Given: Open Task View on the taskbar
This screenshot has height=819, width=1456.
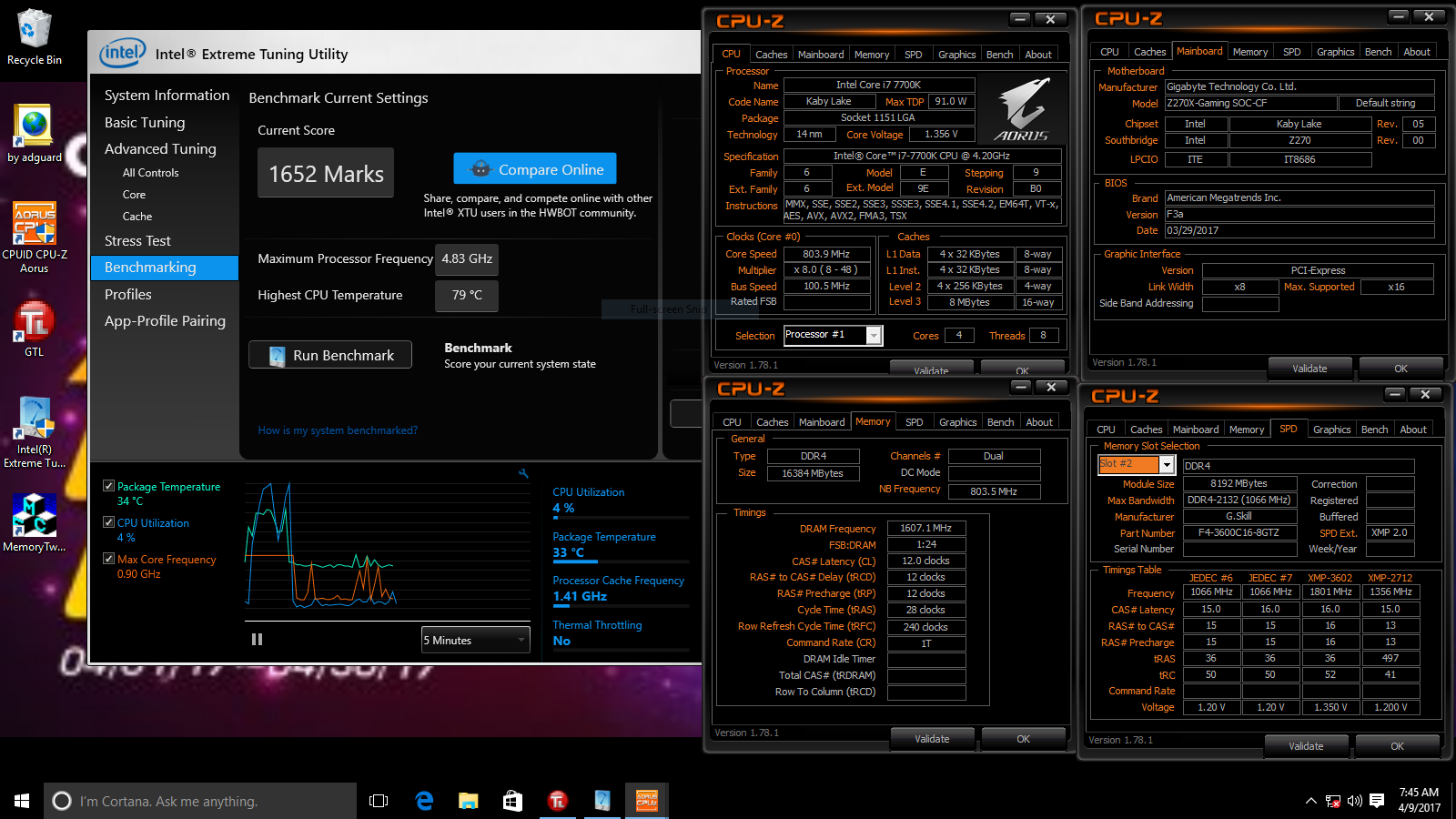Looking at the screenshot, I should [379, 801].
